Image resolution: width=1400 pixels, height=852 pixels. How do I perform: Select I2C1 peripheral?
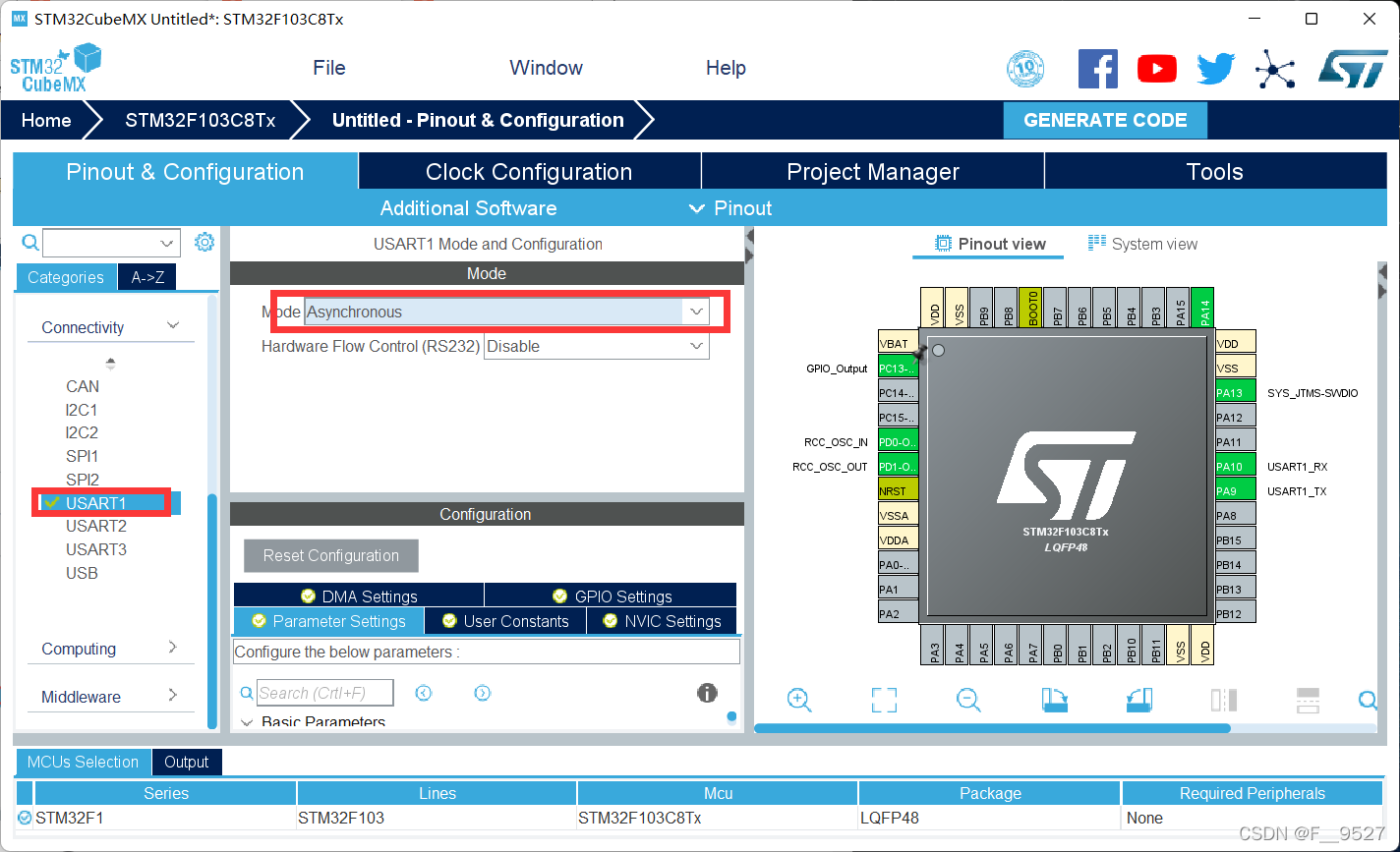coord(82,410)
